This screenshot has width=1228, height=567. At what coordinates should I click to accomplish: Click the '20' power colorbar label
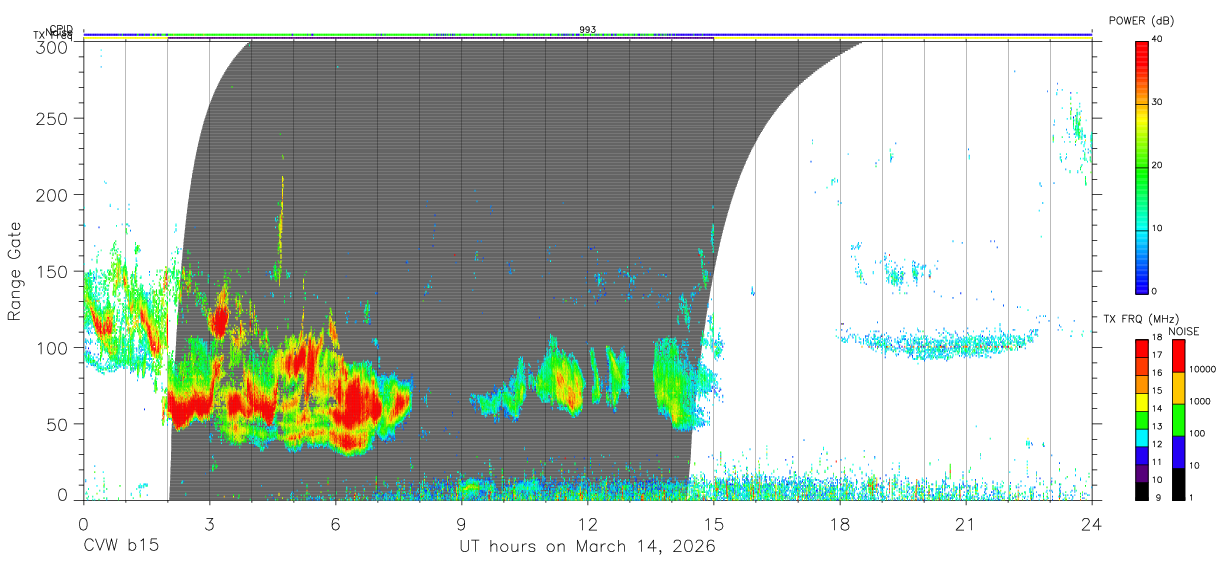coord(1158,165)
